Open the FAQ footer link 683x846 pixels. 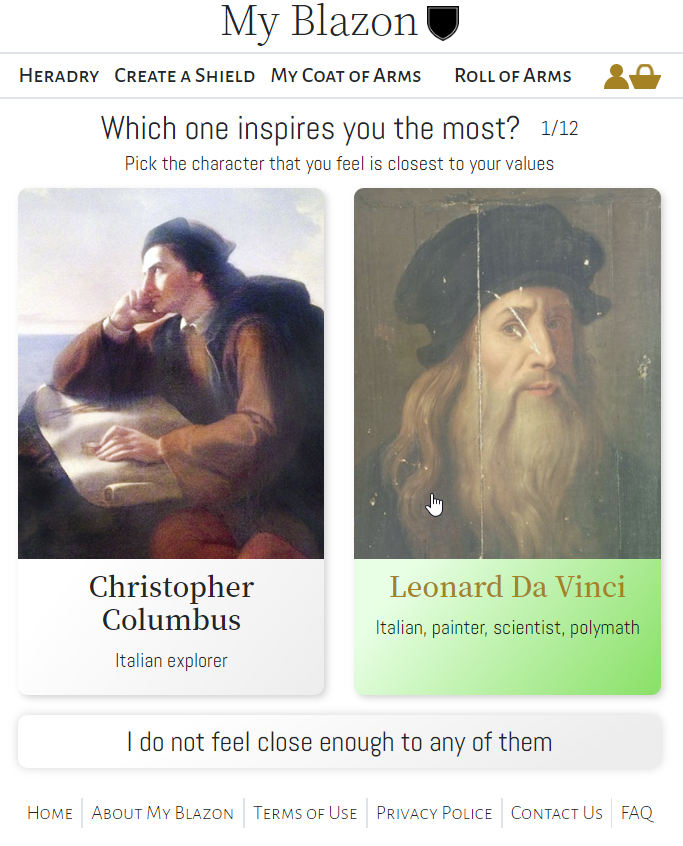[637, 813]
